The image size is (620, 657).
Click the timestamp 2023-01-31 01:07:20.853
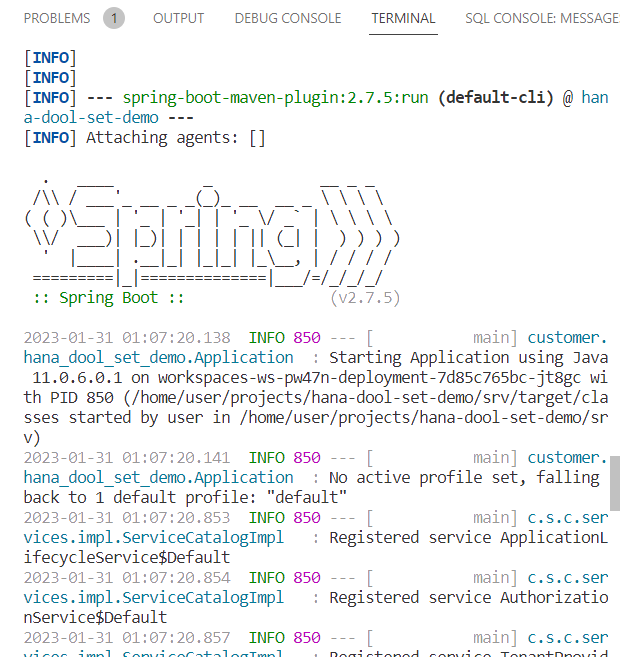tap(127, 517)
